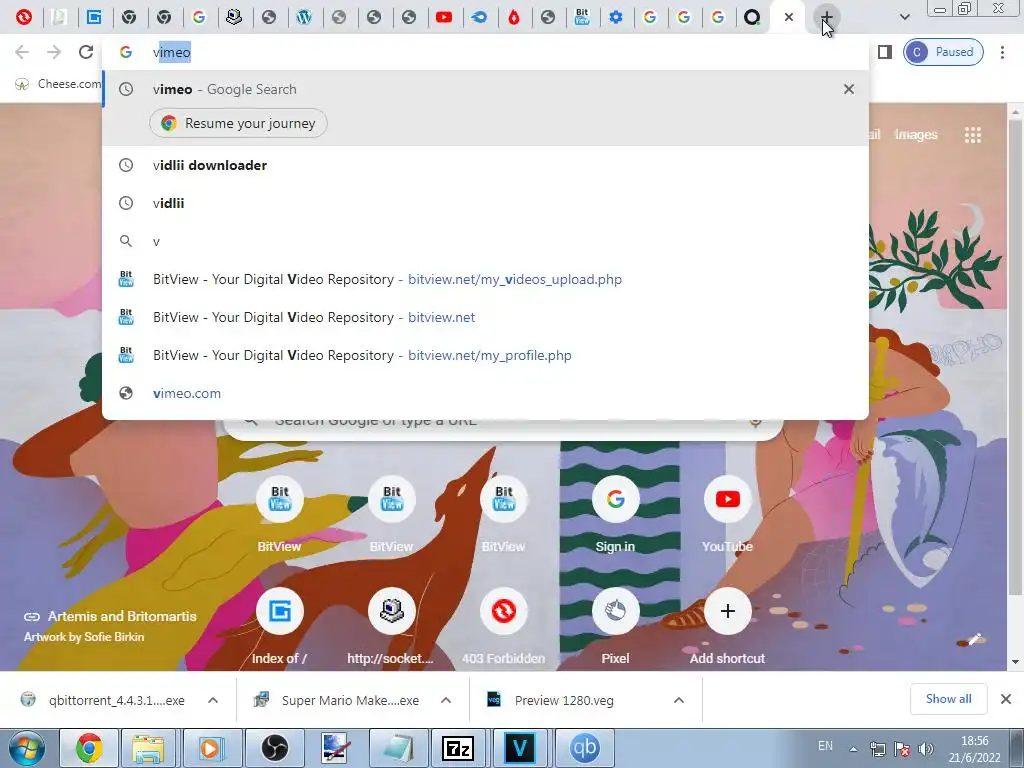The image size is (1024, 768).
Task: Switch to the Chrome settings gear tab
Action: (x=616, y=18)
